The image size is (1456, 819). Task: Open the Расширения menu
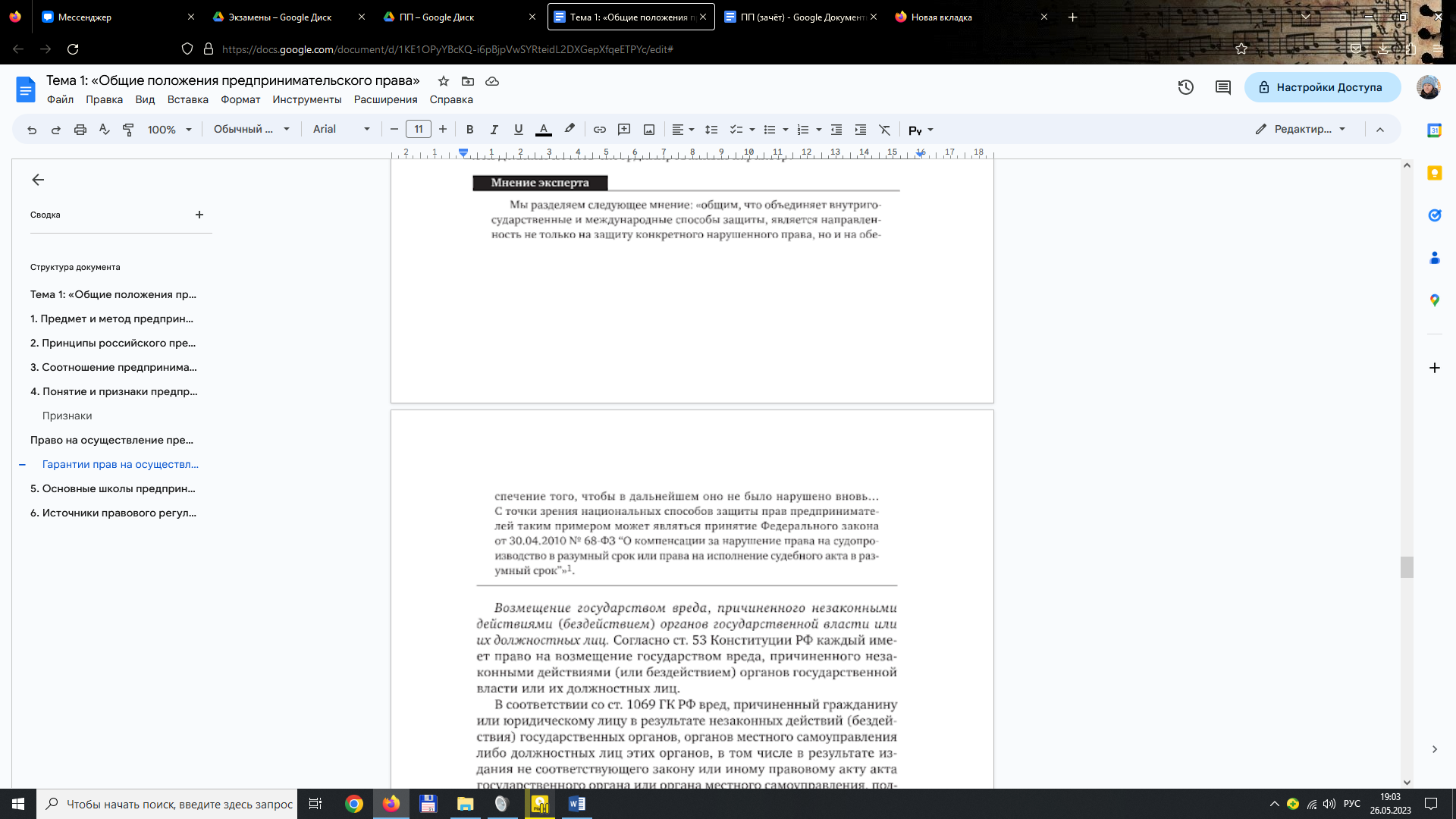click(386, 99)
